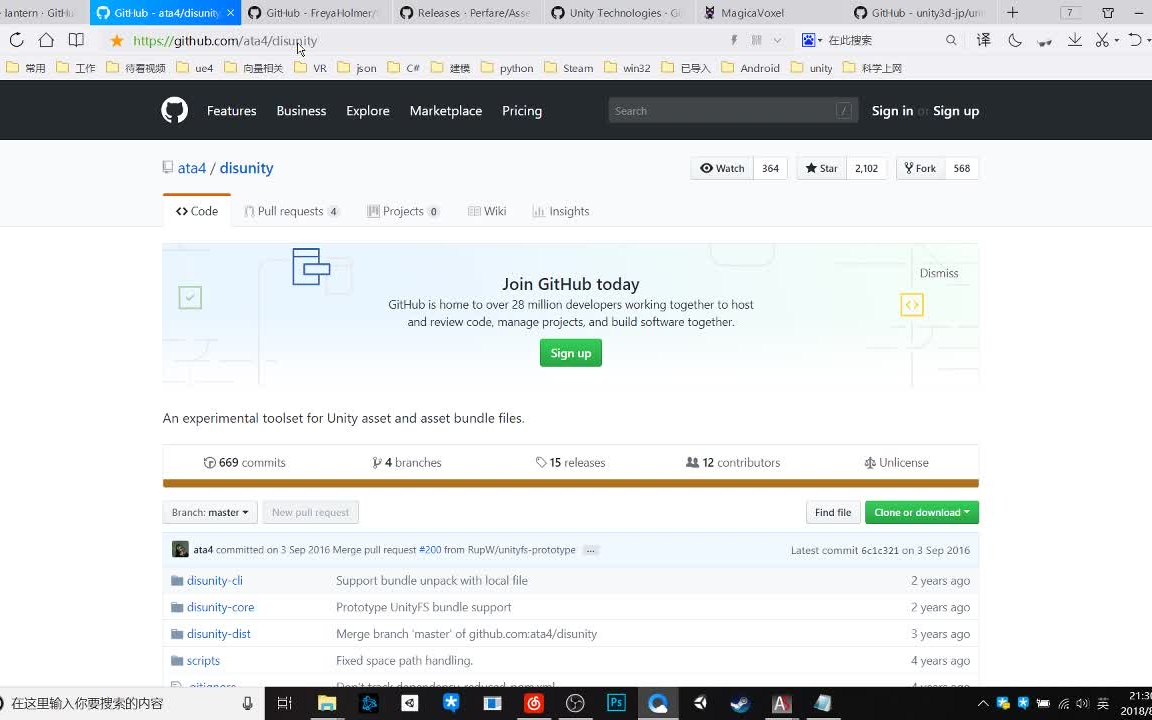Open Features in GitHub navigation
This screenshot has width=1152, height=720.
[231, 111]
